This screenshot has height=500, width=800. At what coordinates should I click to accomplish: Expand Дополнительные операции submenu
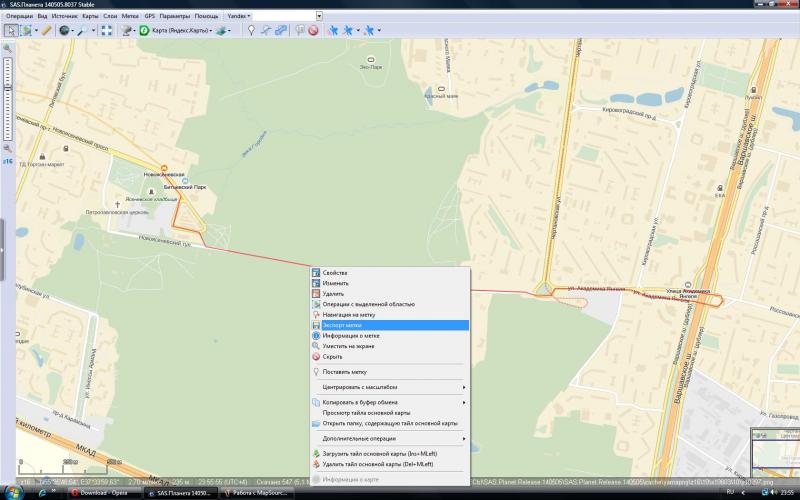pos(390,439)
